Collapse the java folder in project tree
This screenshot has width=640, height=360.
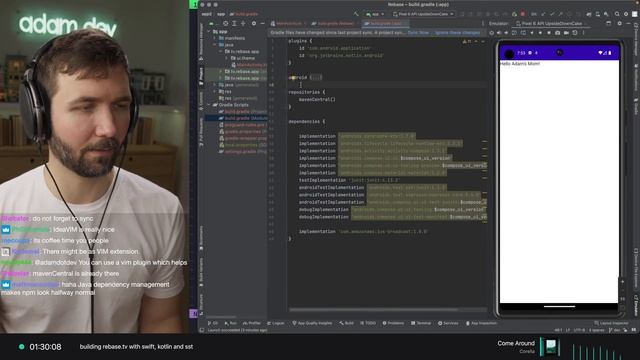[x=215, y=44]
